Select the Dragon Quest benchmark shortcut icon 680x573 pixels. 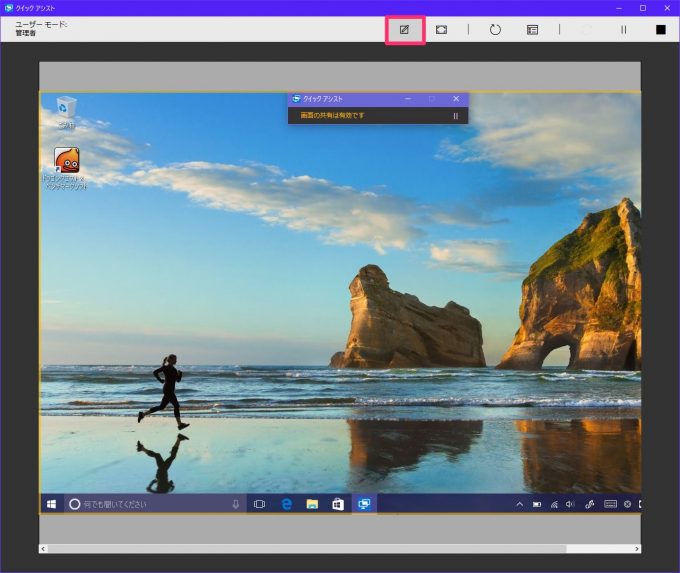(66, 168)
